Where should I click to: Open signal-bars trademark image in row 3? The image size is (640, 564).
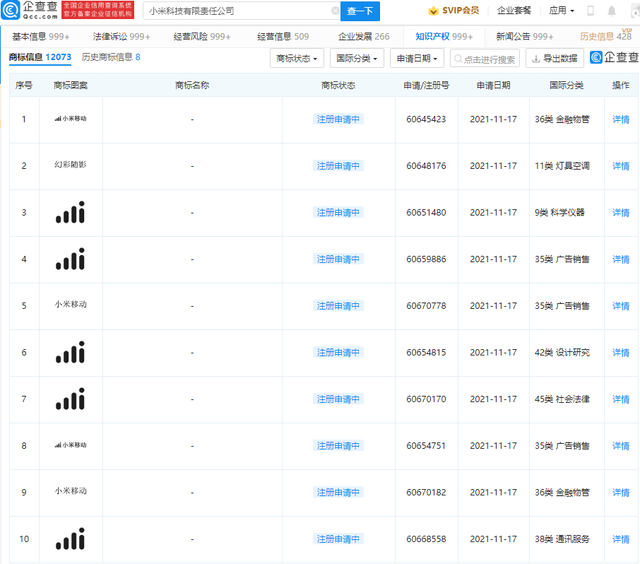coord(70,212)
